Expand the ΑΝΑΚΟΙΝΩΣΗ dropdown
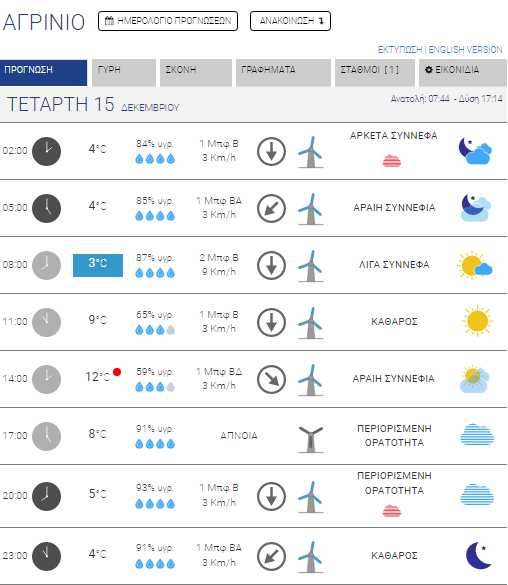 (290, 21)
